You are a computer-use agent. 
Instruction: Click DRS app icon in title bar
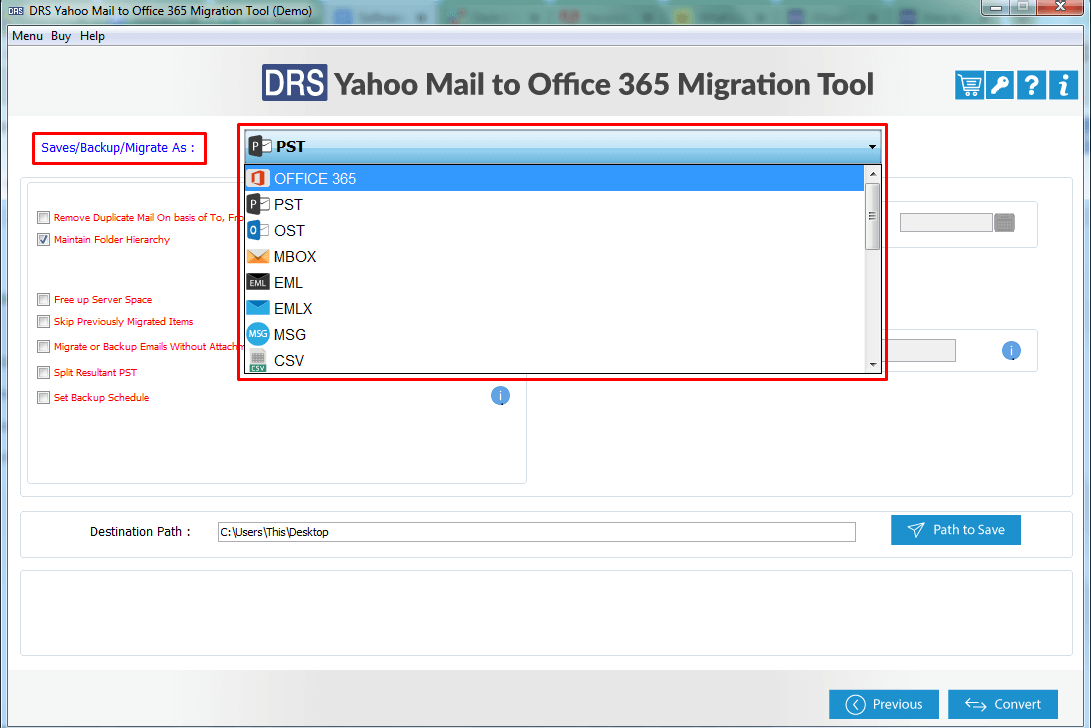(x=16, y=10)
